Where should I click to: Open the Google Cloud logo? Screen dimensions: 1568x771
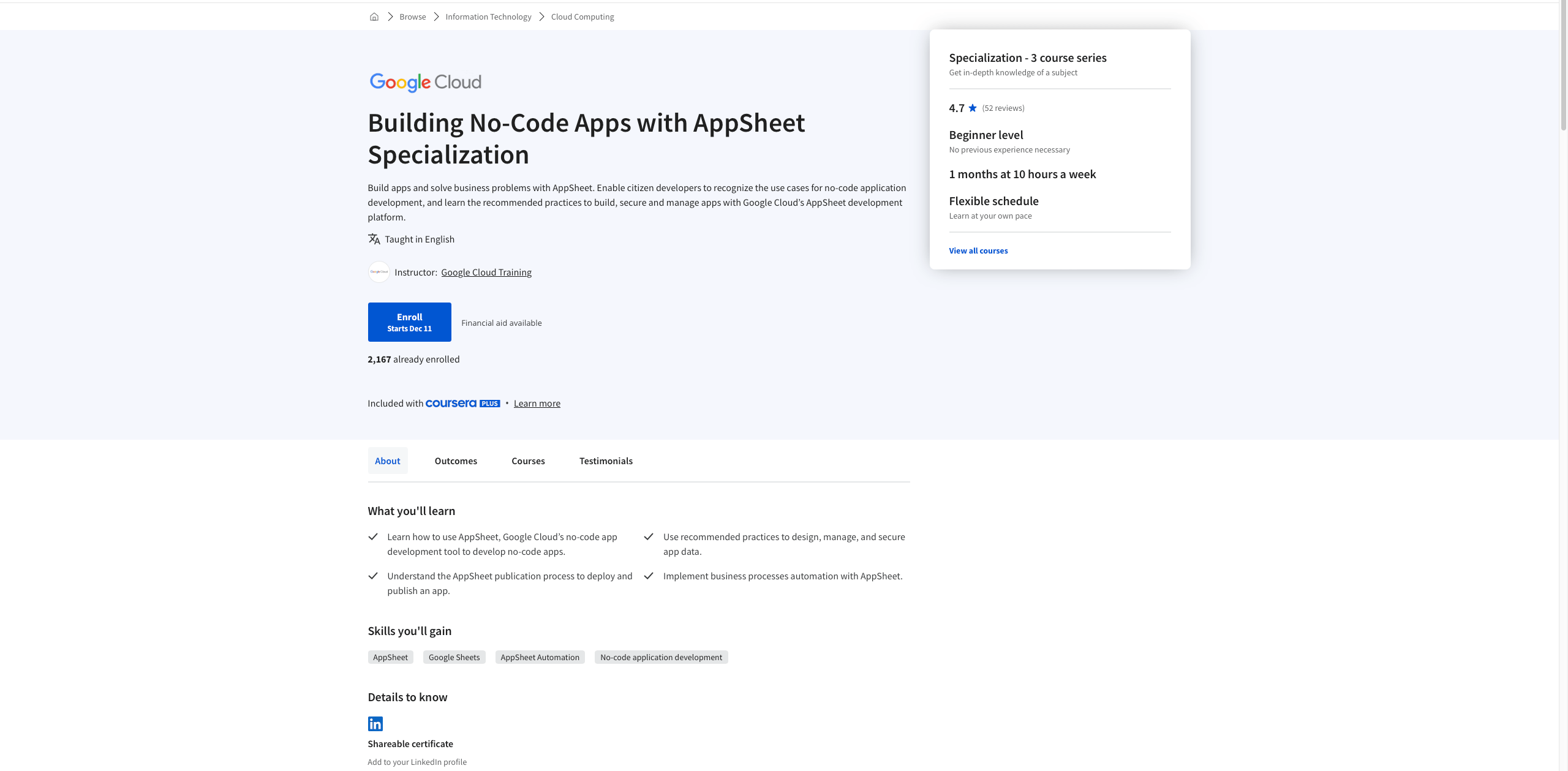click(x=425, y=82)
